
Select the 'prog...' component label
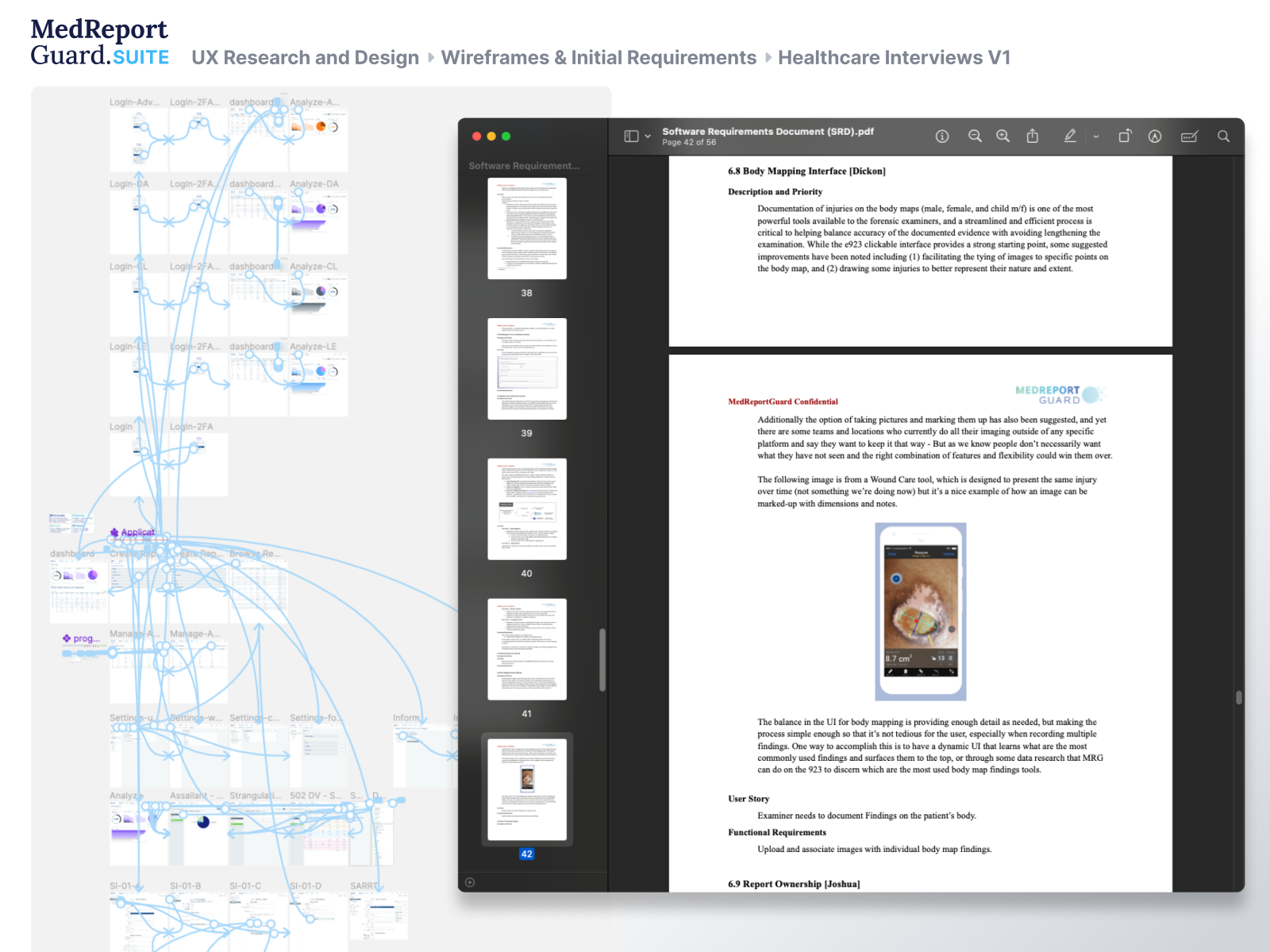[x=82, y=639]
